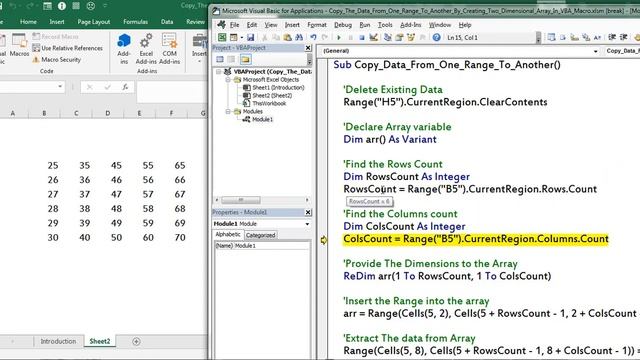
Task: Click the List Properties/Methods icon in Edit toolbar
Action: tap(551, 38)
